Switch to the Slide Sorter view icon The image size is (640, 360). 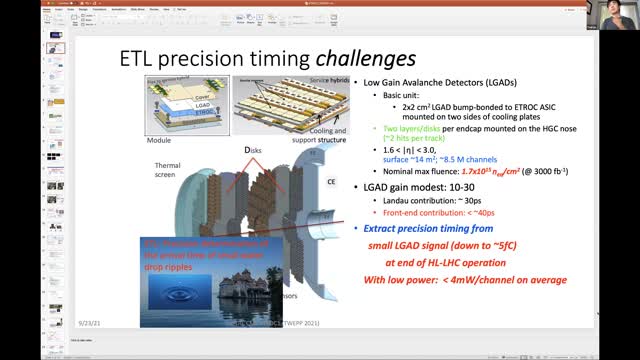pos(532,357)
